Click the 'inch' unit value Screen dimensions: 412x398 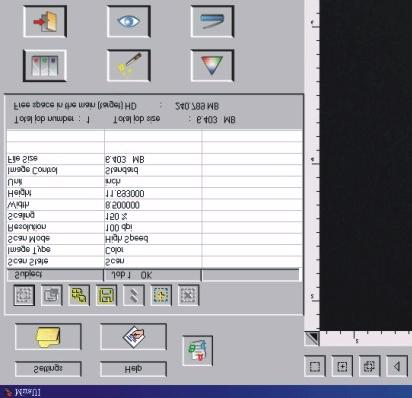113,182
